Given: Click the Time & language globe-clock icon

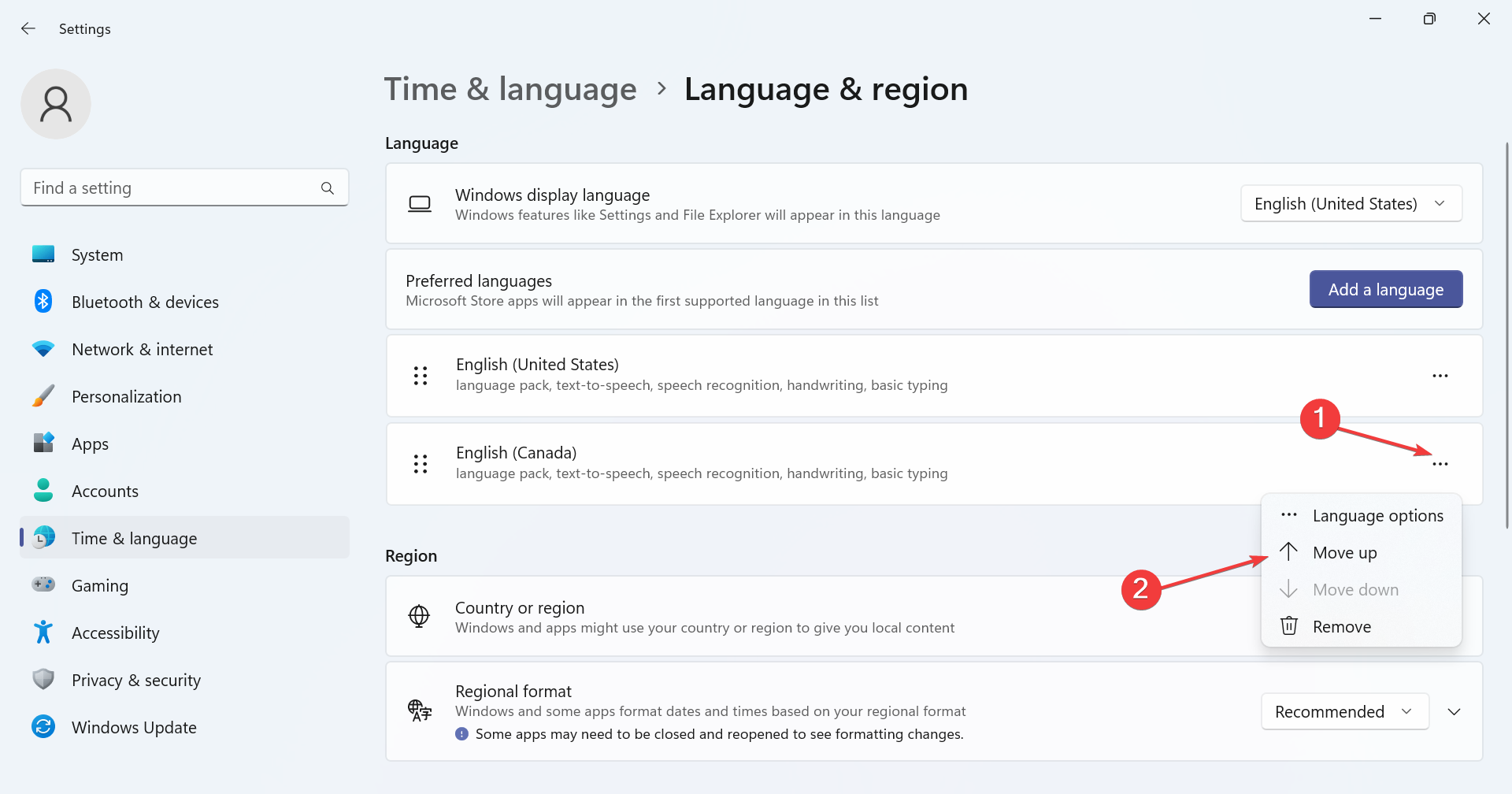Looking at the screenshot, I should (x=43, y=537).
